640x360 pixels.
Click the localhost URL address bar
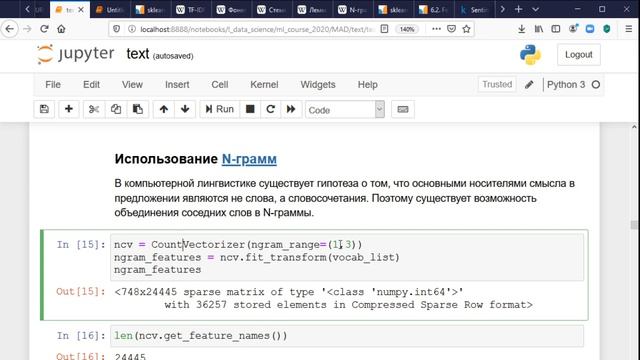click(256, 29)
